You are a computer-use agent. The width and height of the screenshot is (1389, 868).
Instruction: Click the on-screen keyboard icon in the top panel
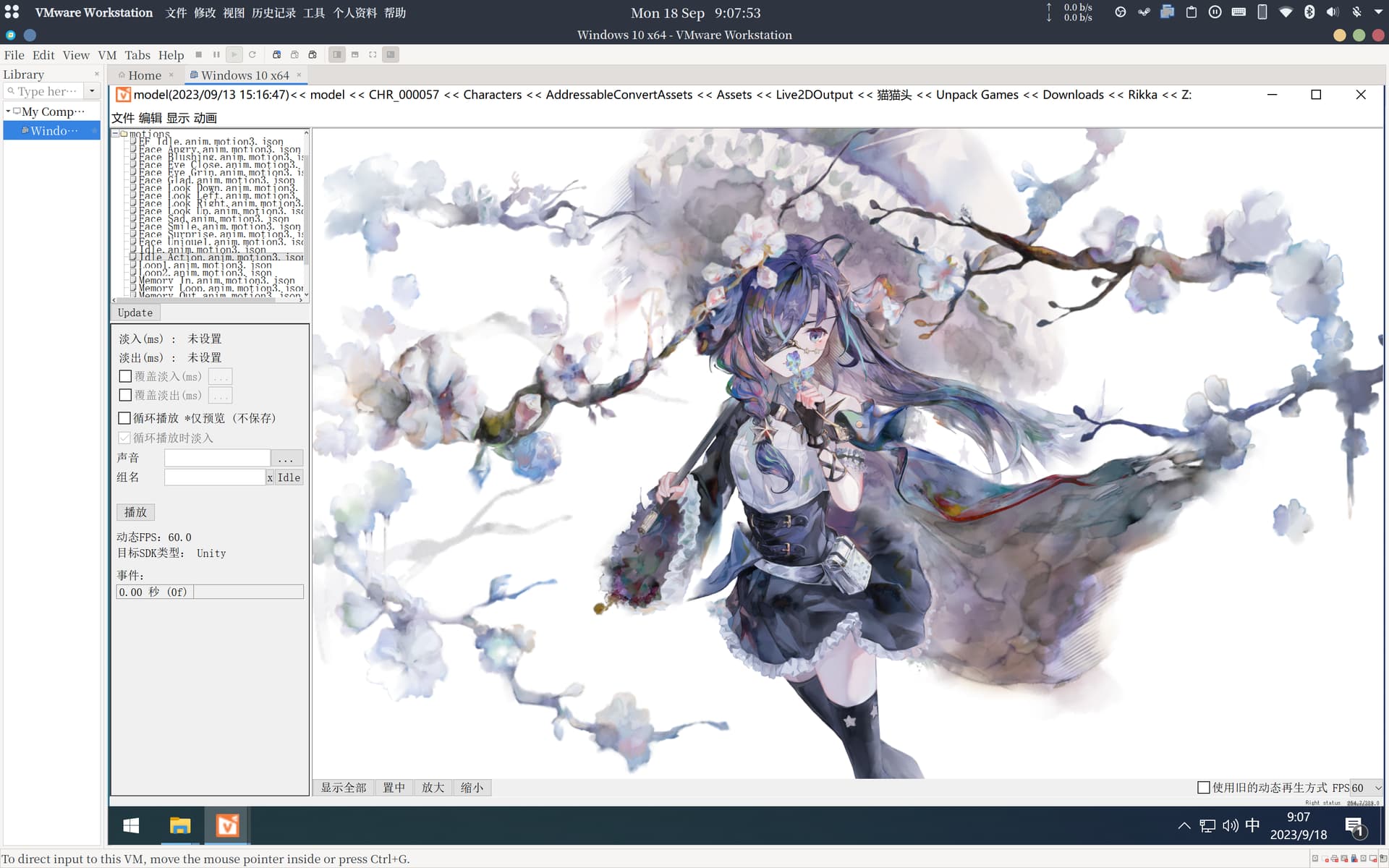click(1239, 12)
